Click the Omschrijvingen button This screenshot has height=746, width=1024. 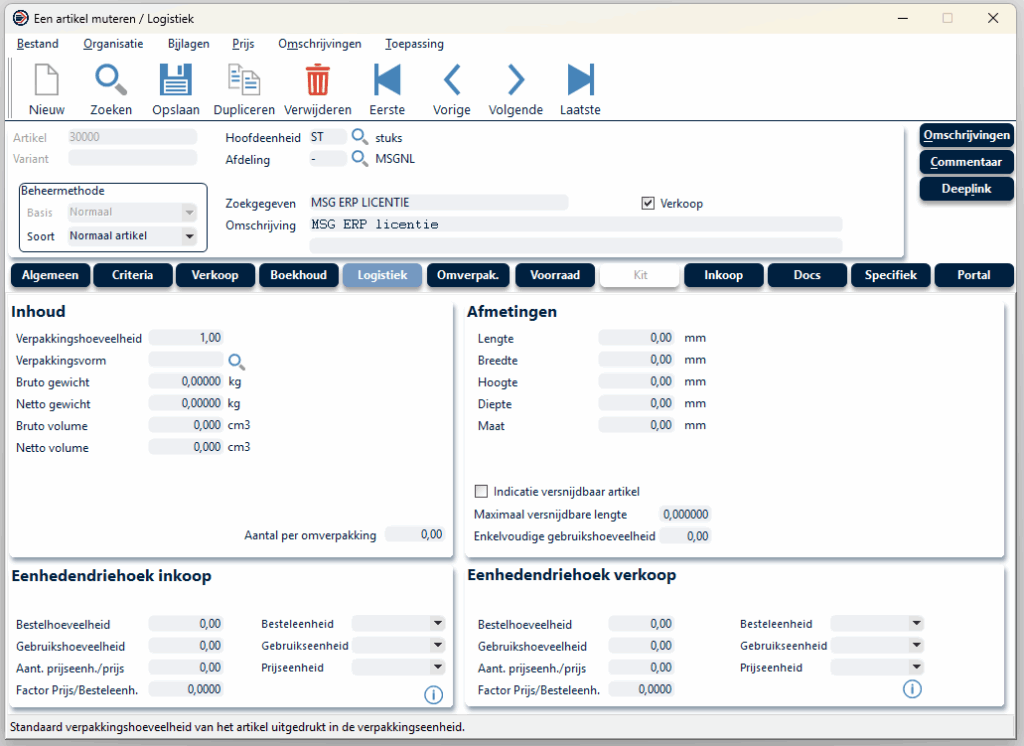(x=966, y=136)
